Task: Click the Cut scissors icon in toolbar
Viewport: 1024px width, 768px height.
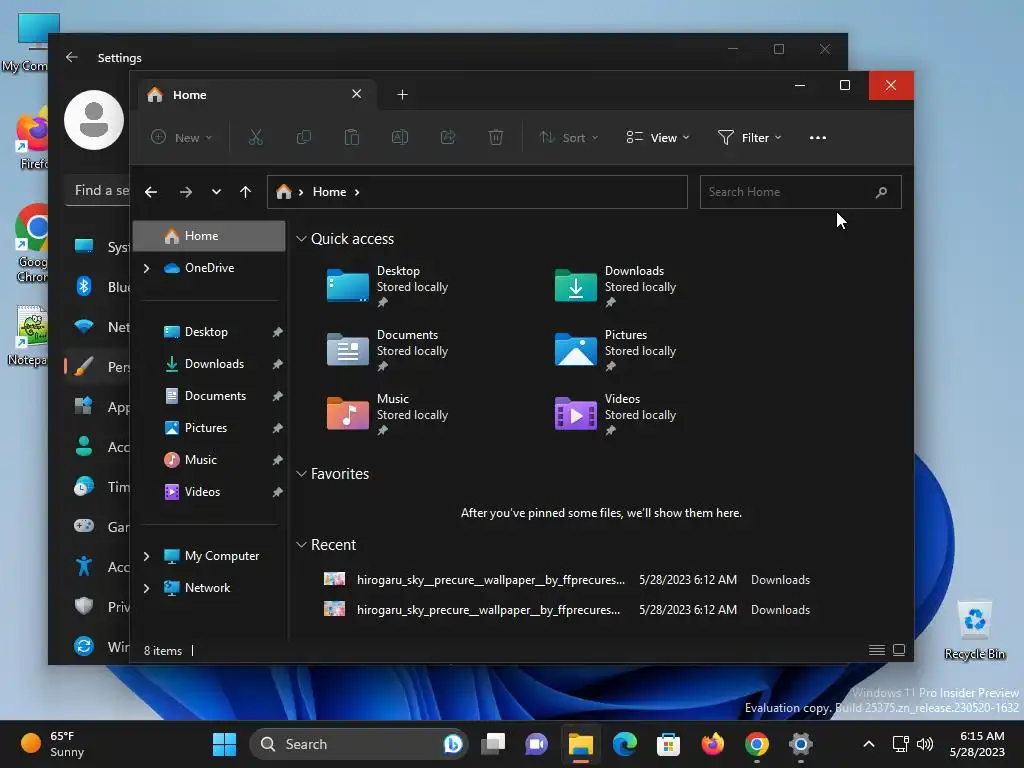Action: click(x=255, y=137)
